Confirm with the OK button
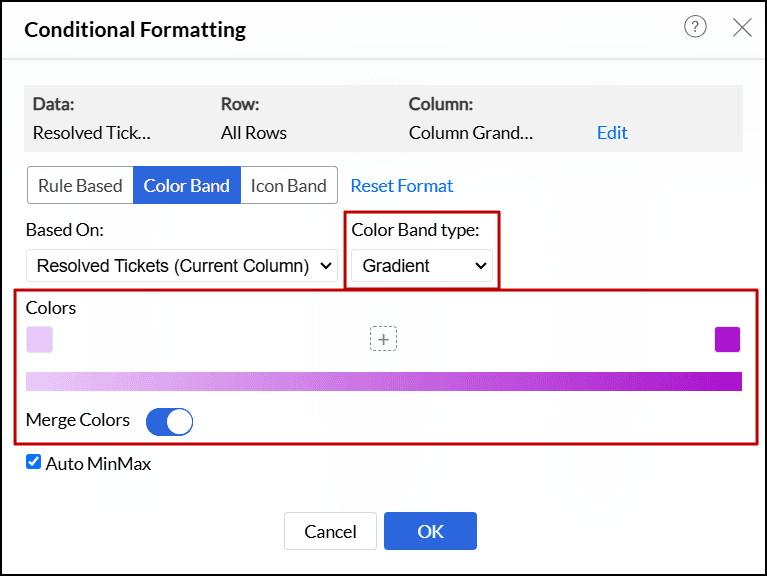The image size is (767, 576). click(430, 531)
